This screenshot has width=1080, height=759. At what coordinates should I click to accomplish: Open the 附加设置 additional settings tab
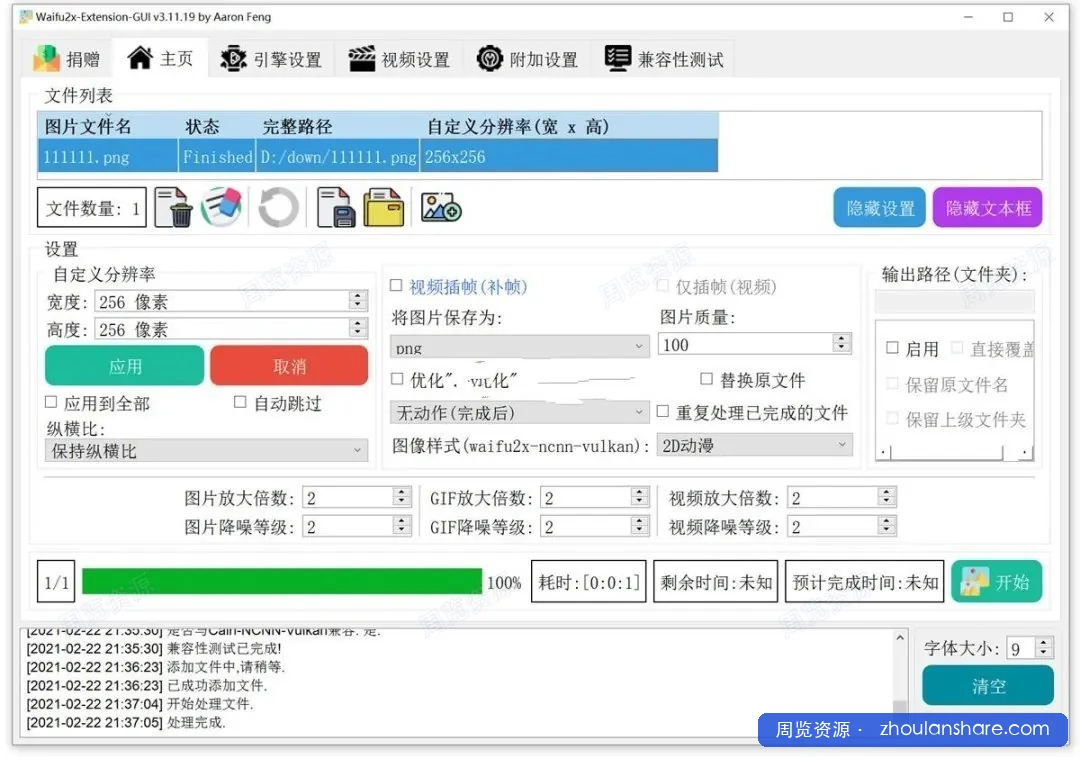pos(528,59)
